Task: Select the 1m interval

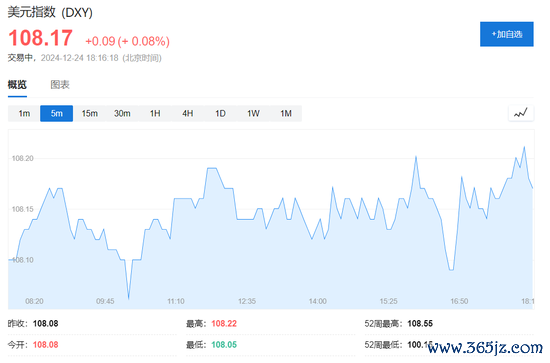Action: 24,113
